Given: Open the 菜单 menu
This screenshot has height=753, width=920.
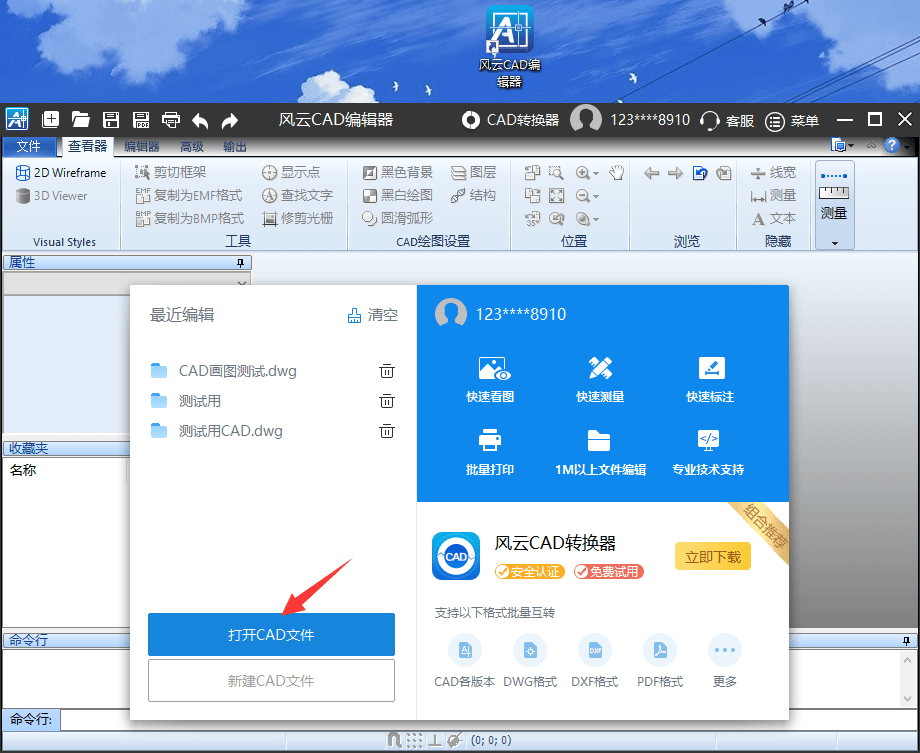Looking at the screenshot, I should coord(792,121).
